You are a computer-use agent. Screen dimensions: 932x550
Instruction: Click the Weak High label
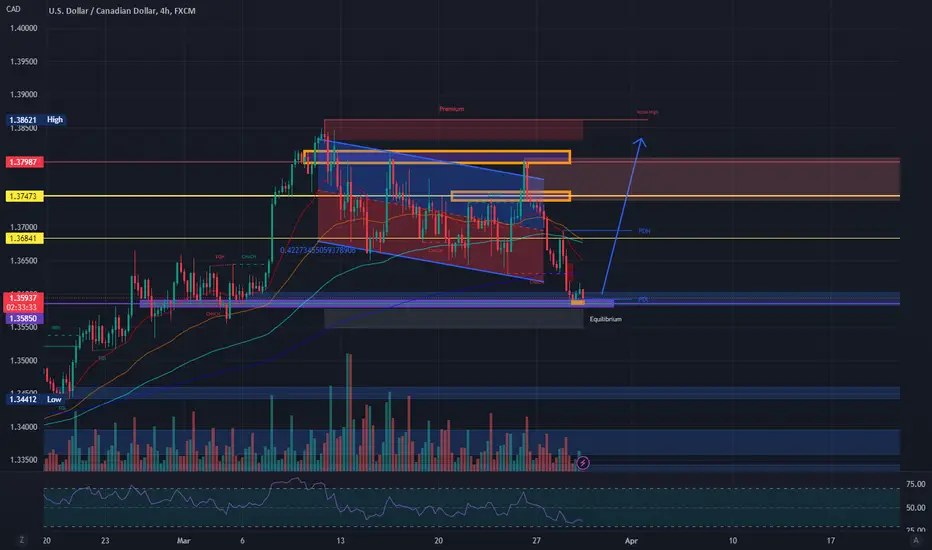tap(647, 112)
